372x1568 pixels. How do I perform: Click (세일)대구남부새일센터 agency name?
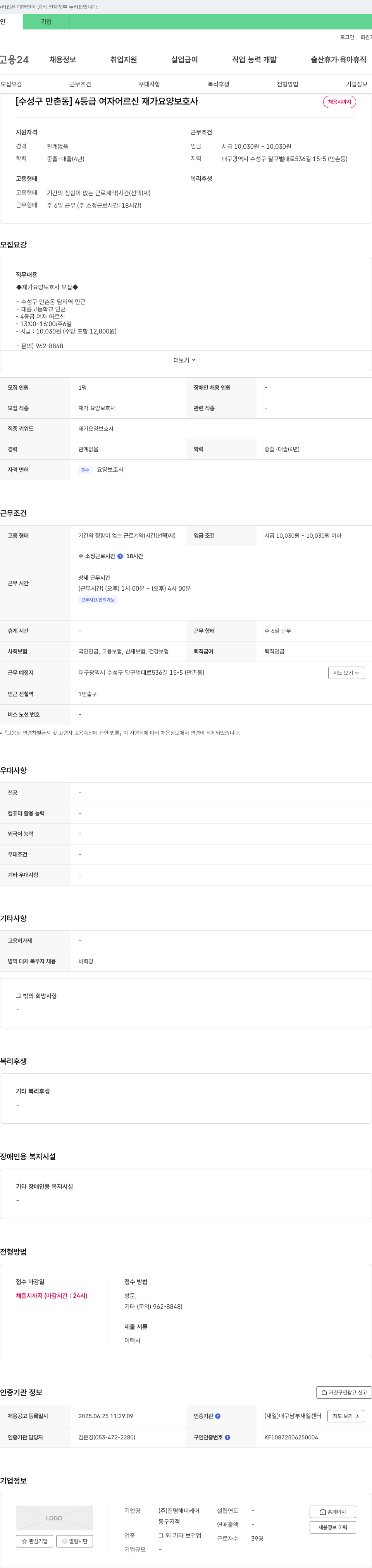[292, 1416]
